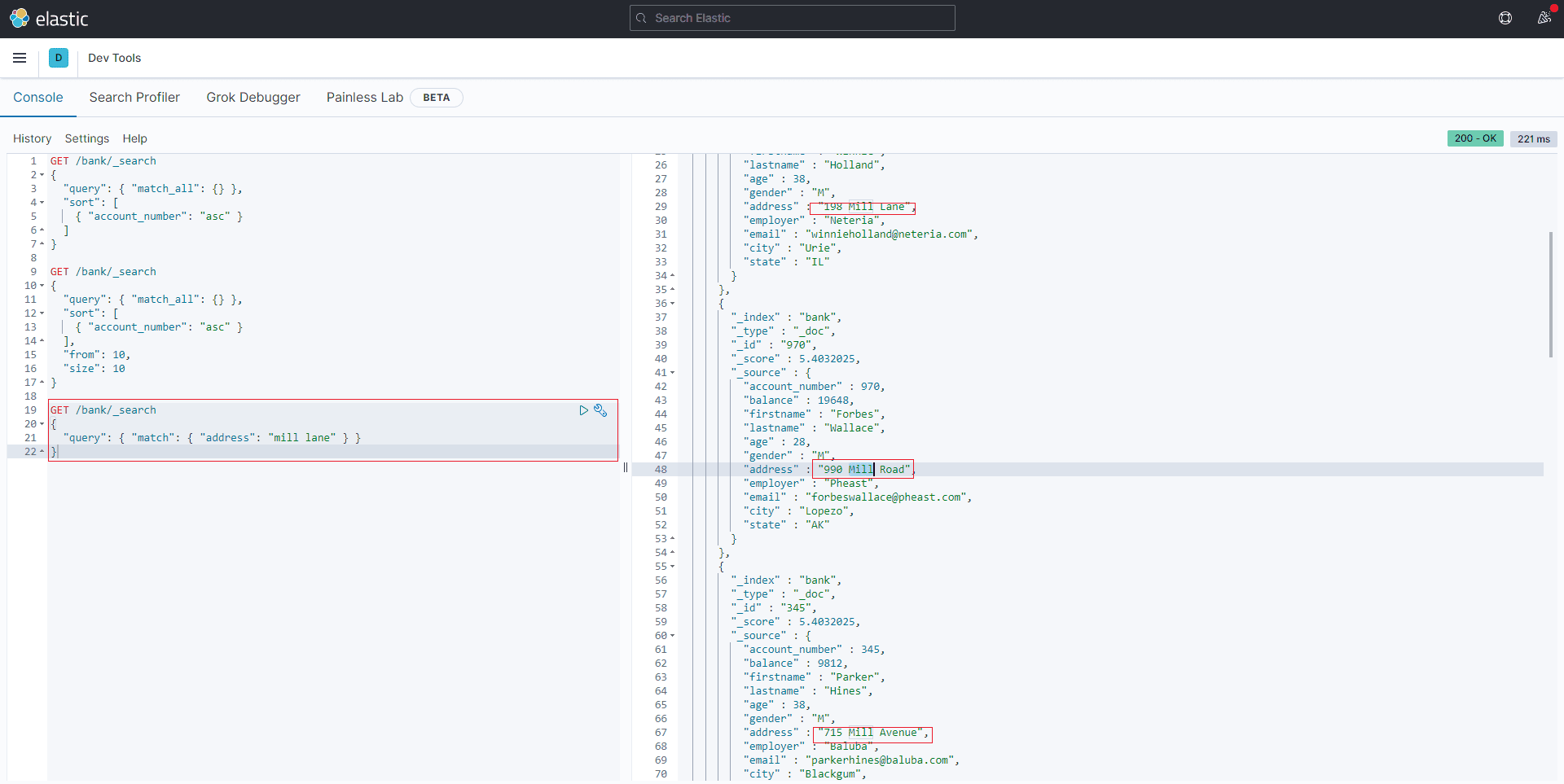
Task: Collapse the query body at line 20
Action: click(x=42, y=424)
